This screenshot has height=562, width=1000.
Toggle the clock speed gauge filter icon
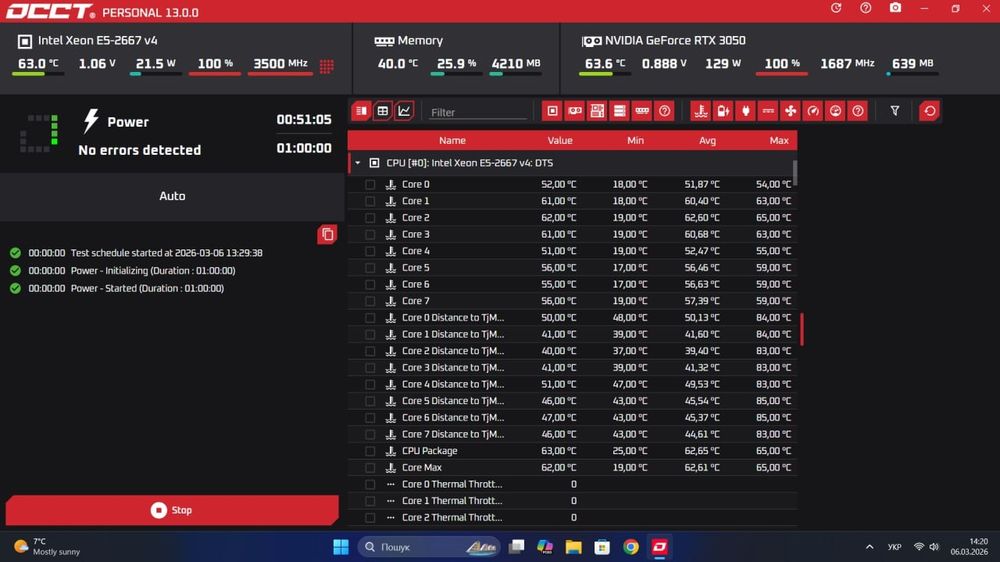[x=812, y=111]
